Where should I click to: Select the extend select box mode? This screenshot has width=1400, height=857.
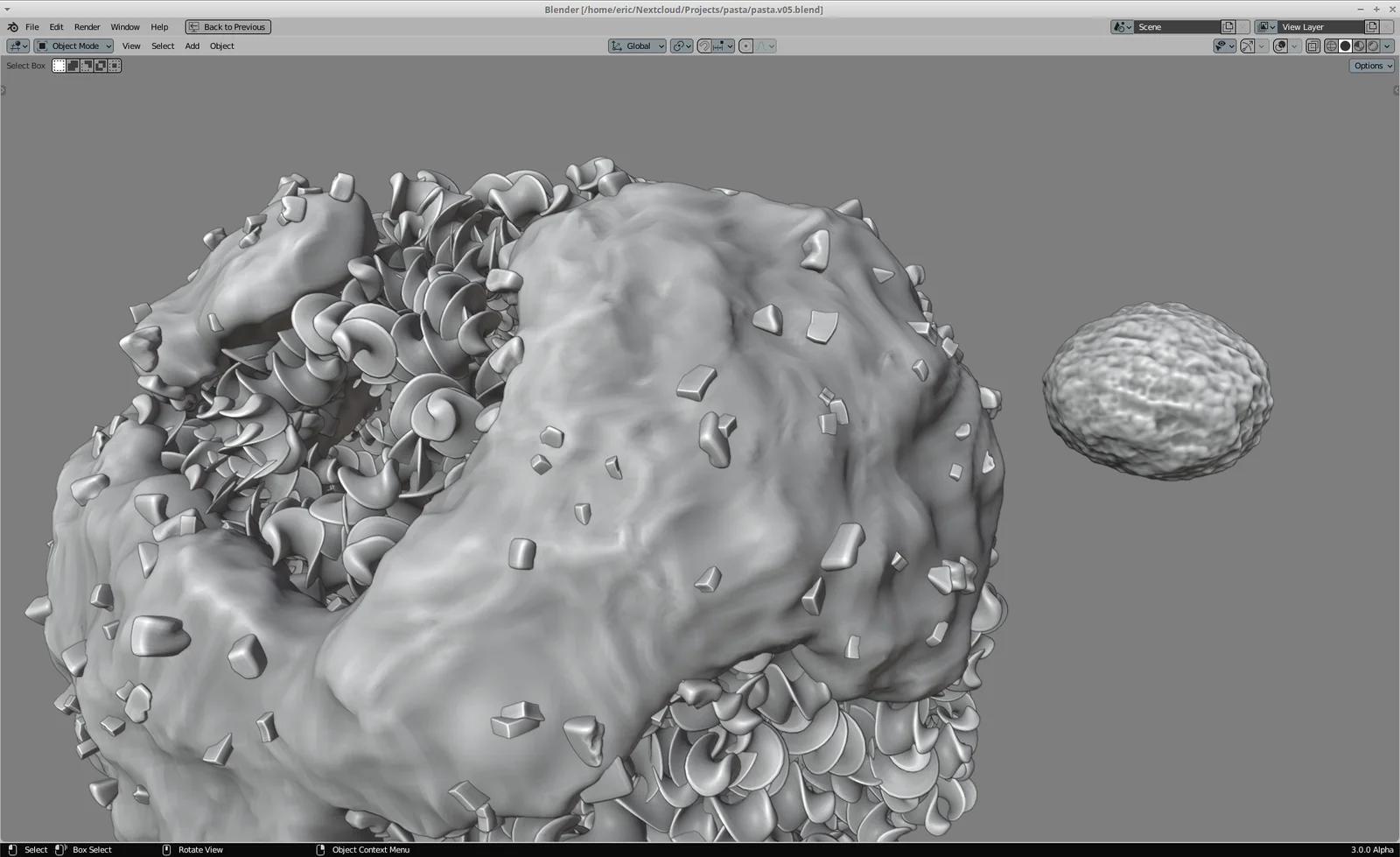click(x=72, y=65)
